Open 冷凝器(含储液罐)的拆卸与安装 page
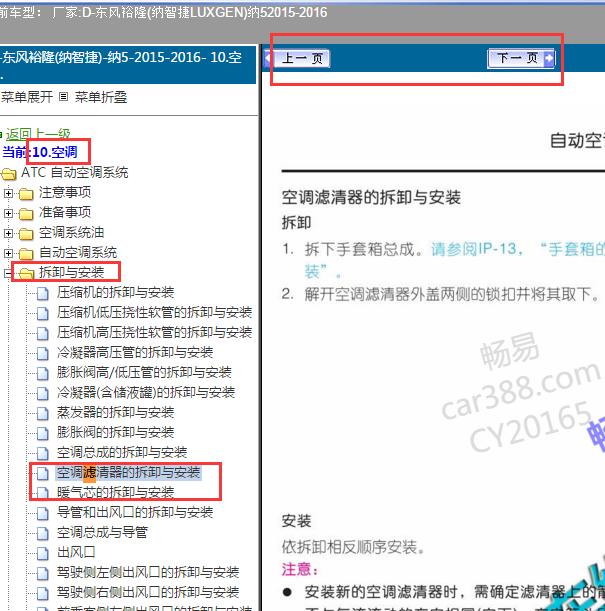Screen dimensions: 605x611 (x=146, y=392)
